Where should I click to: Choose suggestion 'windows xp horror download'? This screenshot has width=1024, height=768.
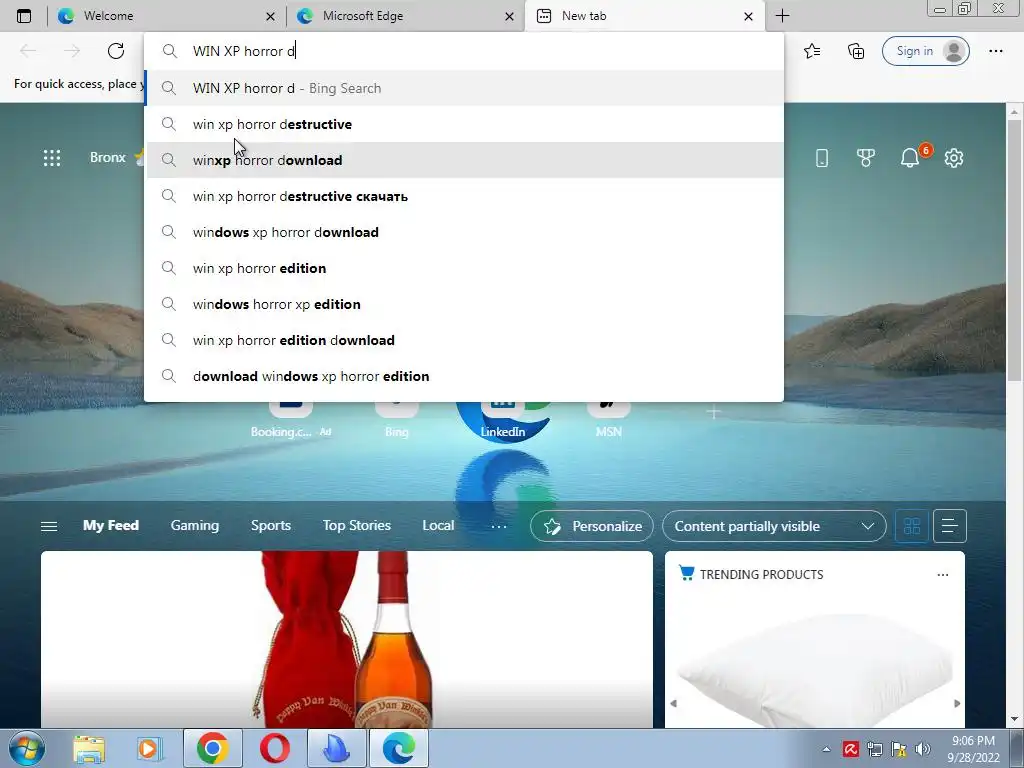coord(464,232)
